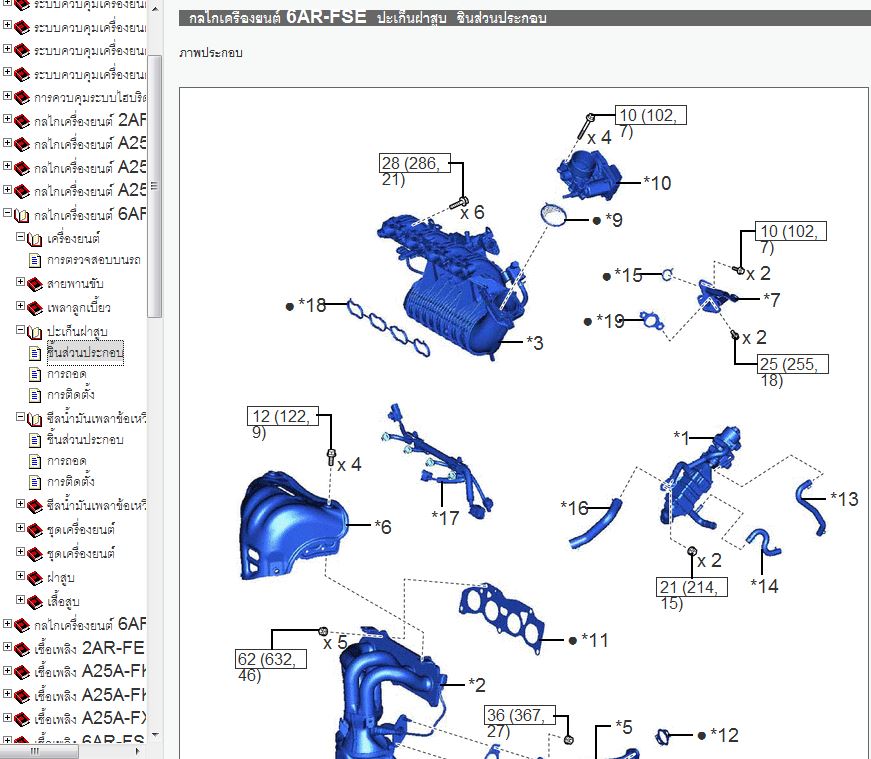The width and height of the screenshot is (871, 759).
Task: Select the เพลาลูกเบี้ยว tree label
Action: pos(78,307)
